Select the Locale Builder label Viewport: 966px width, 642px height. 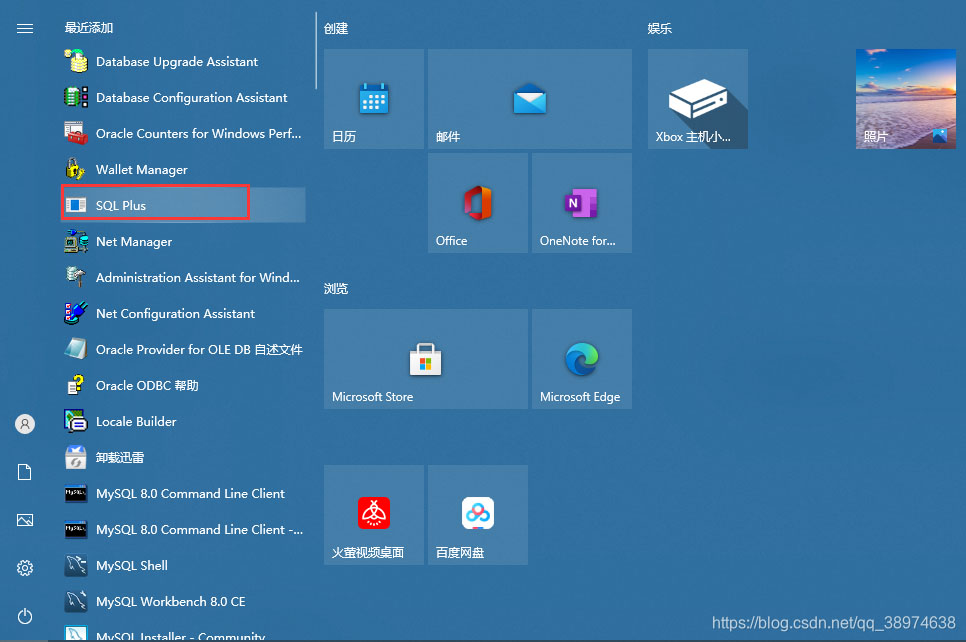click(136, 421)
